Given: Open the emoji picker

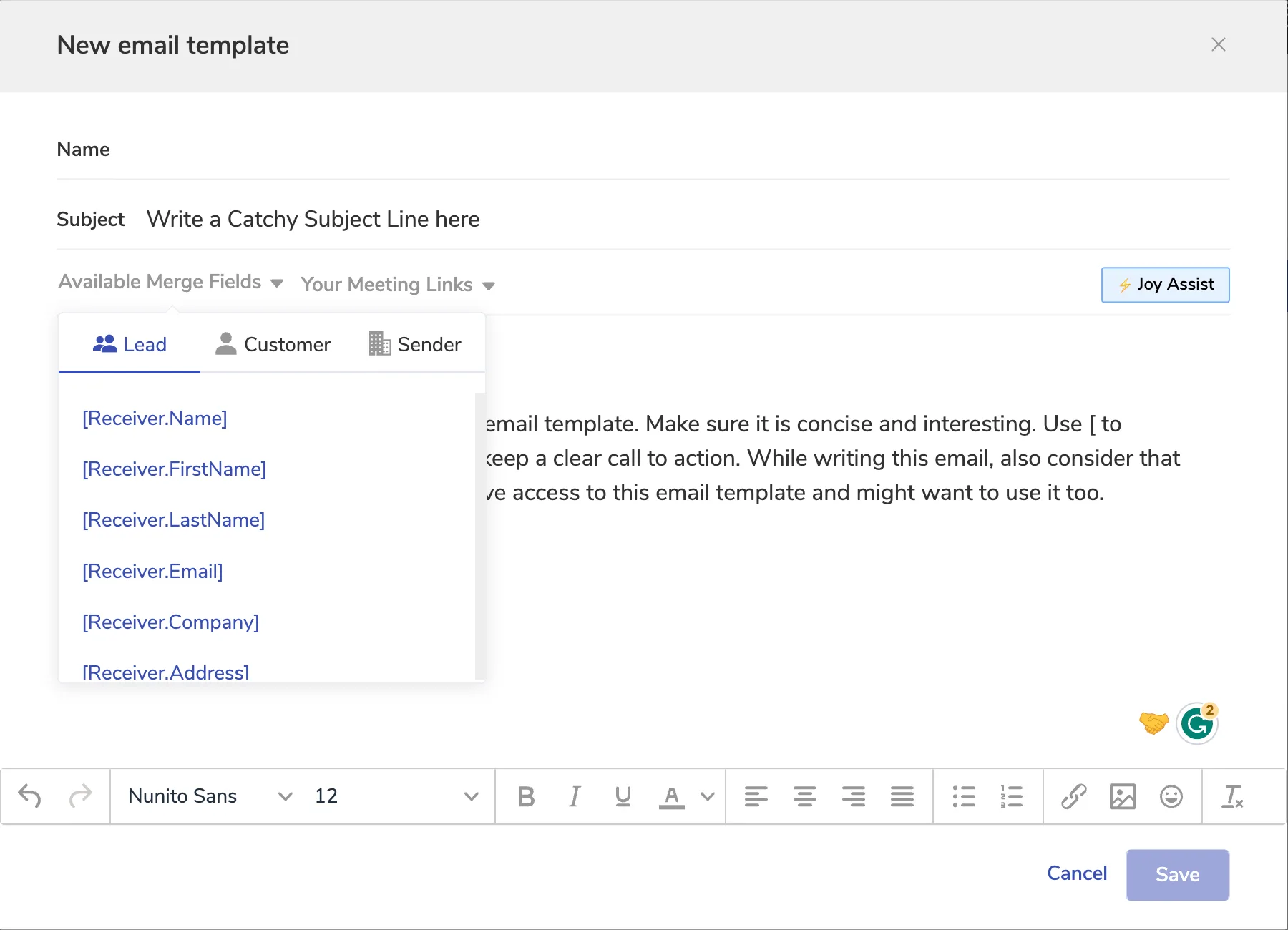Looking at the screenshot, I should click(x=1171, y=796).
